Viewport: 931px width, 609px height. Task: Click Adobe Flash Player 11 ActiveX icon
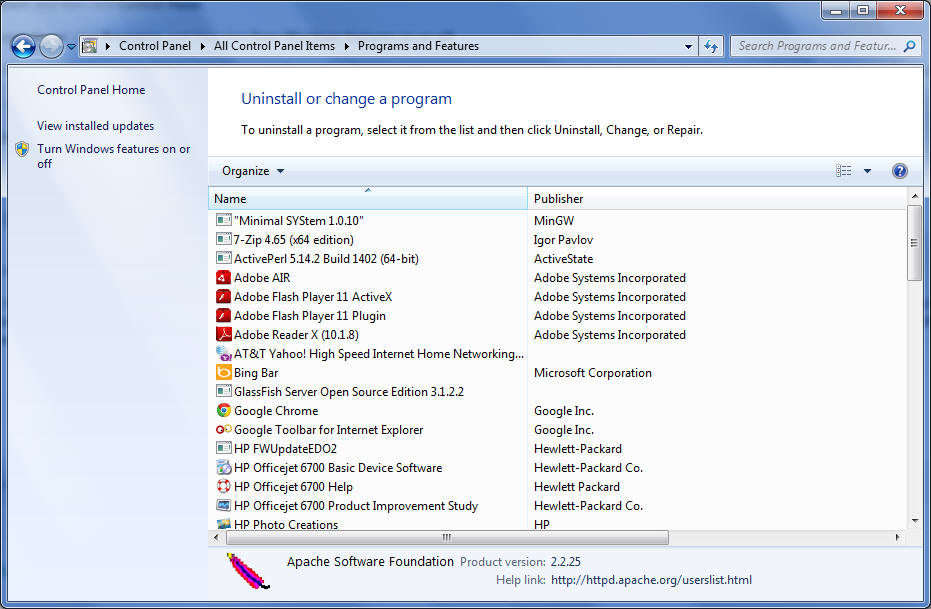pos(224,296)
